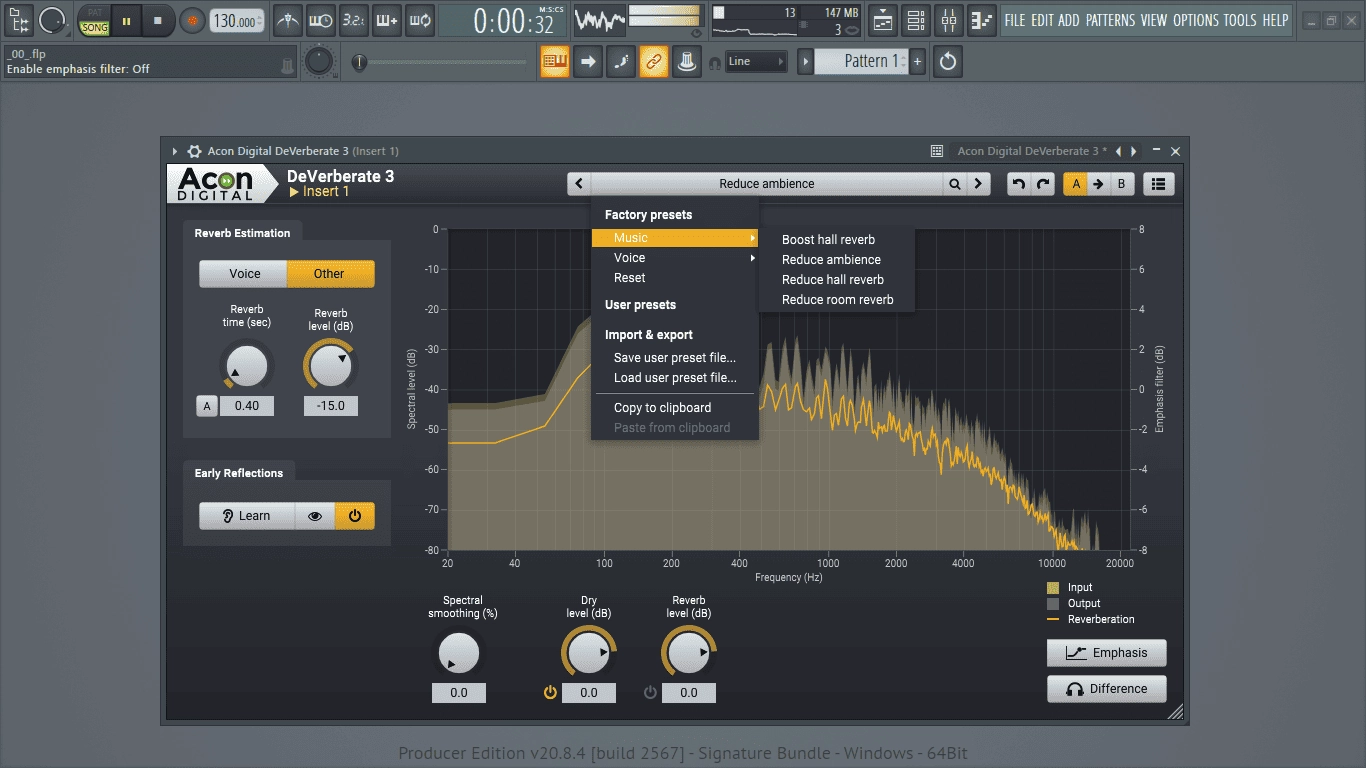
Task: Open the Line snap dropdown
Action: pyautogui.click(x=756, y=62)
